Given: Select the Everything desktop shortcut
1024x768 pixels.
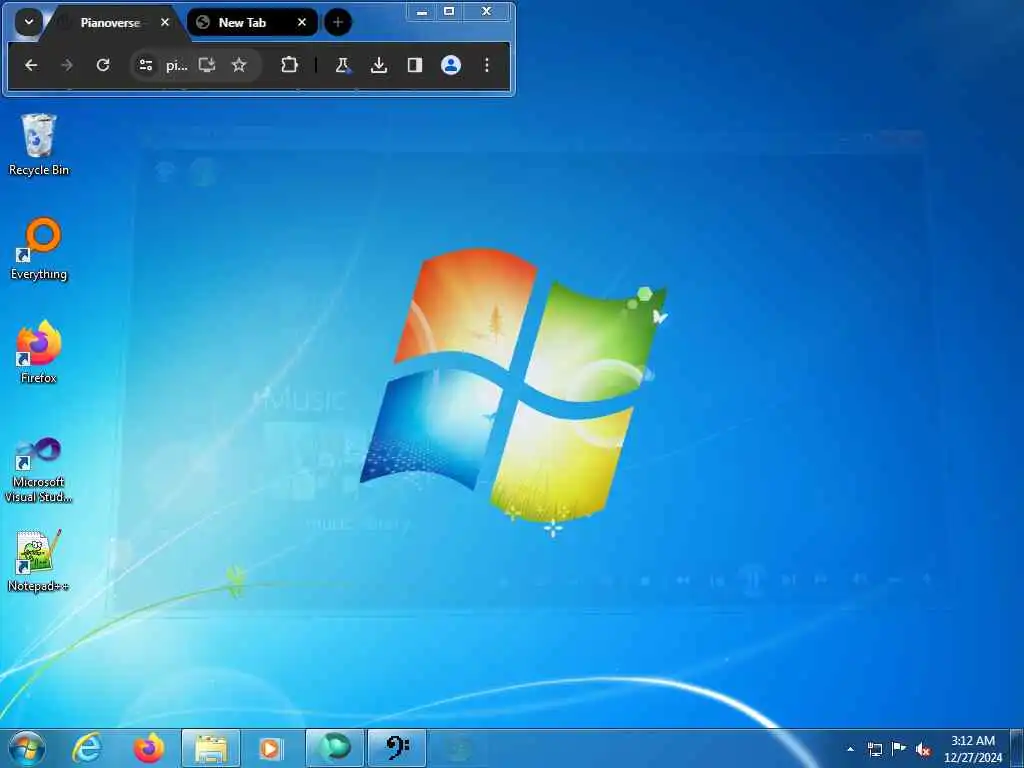Looking at the screenshot, I should [39, 249].
